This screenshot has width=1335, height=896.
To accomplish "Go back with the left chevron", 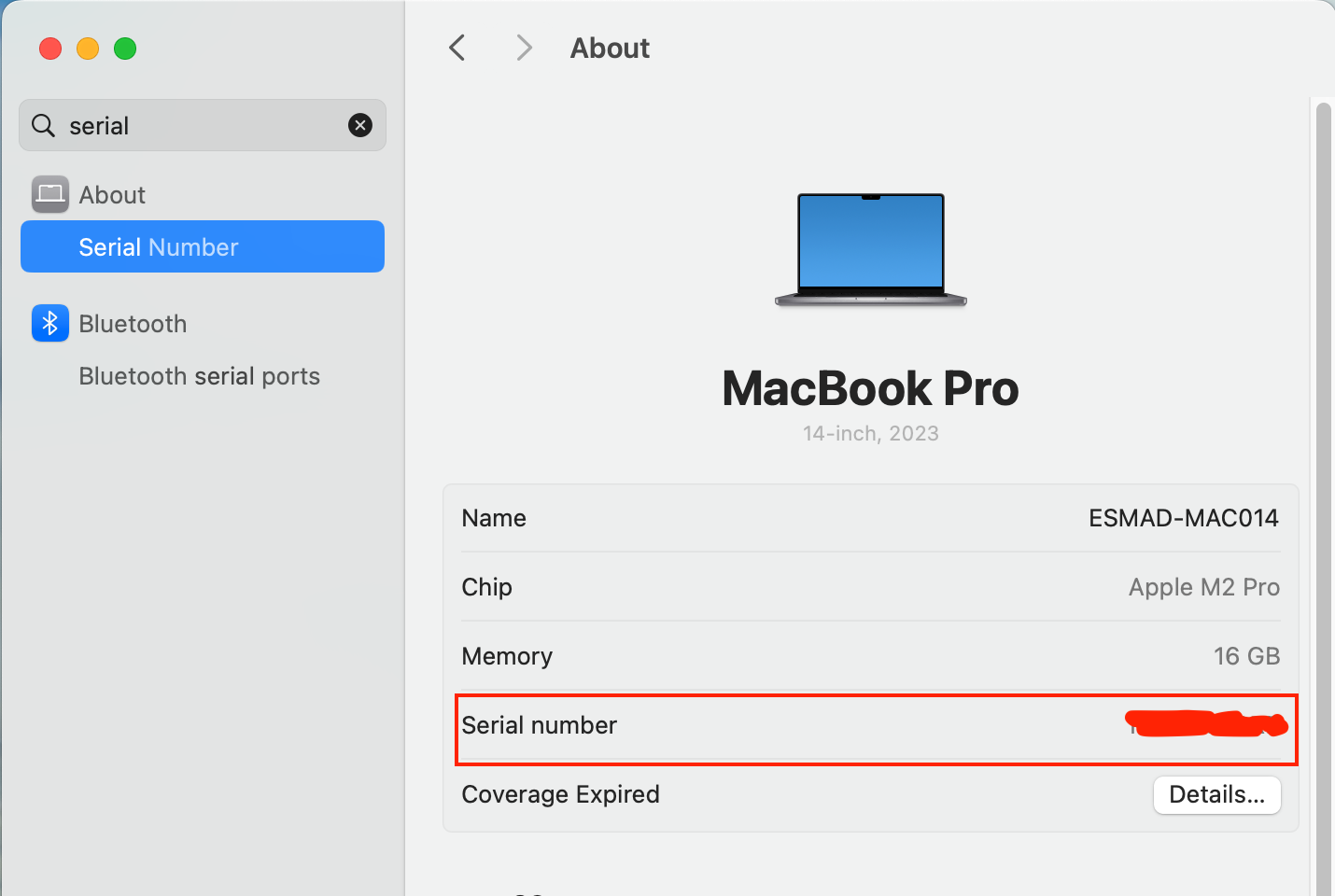I will [457, 48].
